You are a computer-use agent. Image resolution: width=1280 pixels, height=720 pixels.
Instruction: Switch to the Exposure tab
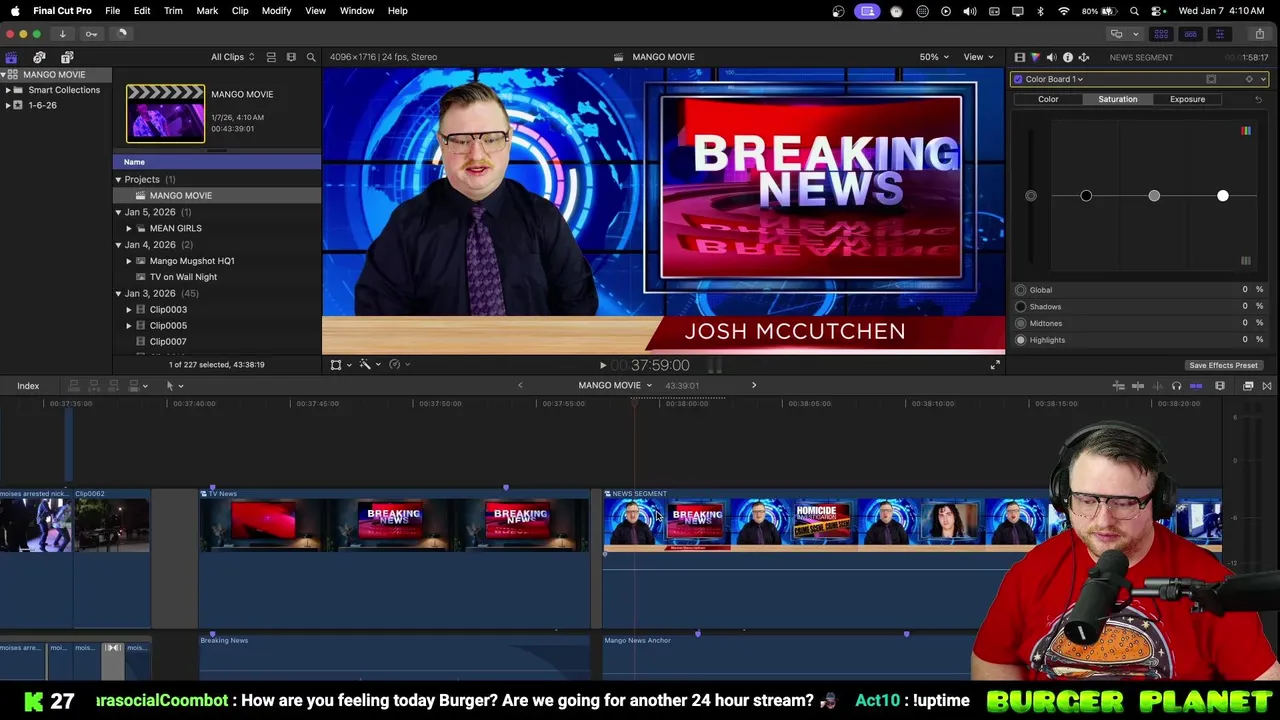click(1187, 99)
